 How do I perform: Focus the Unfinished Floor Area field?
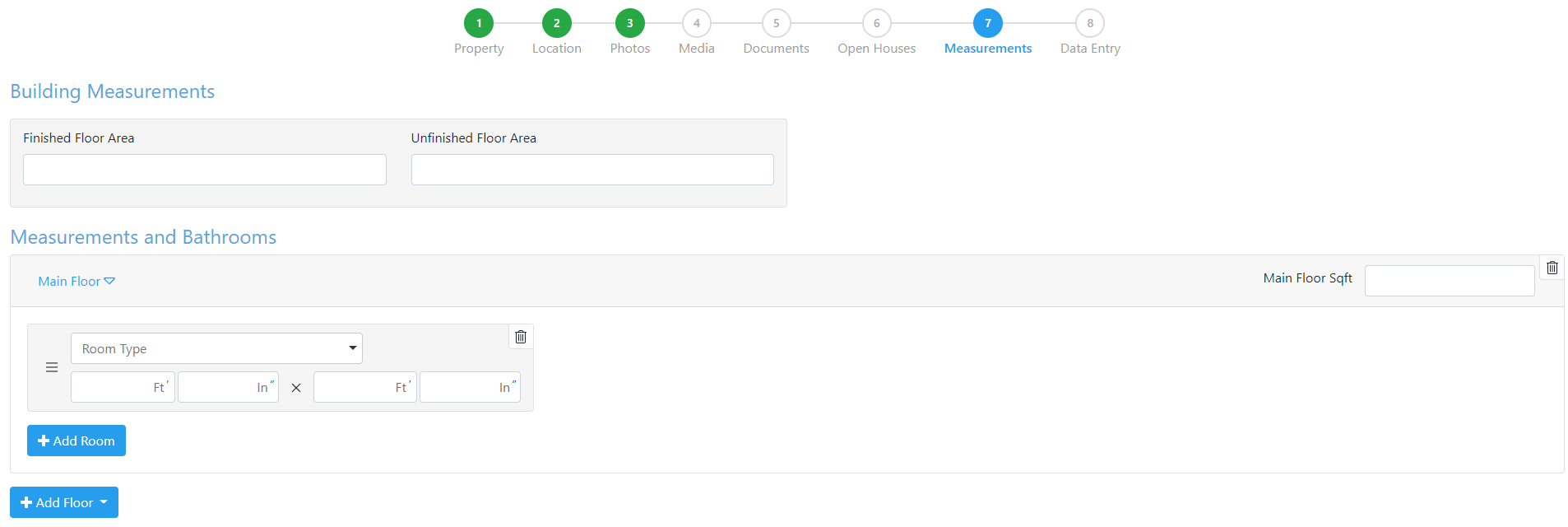click(592, 170)
